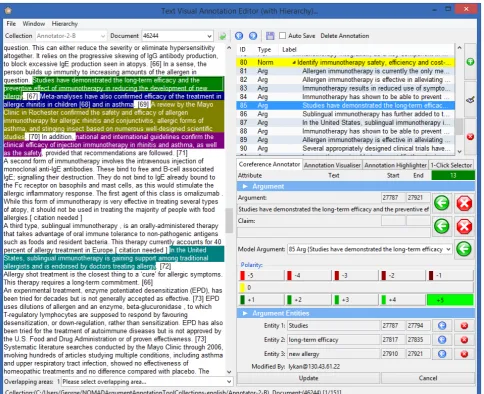Set polarity to -5
484x394 pixels.
click(261, 275)
